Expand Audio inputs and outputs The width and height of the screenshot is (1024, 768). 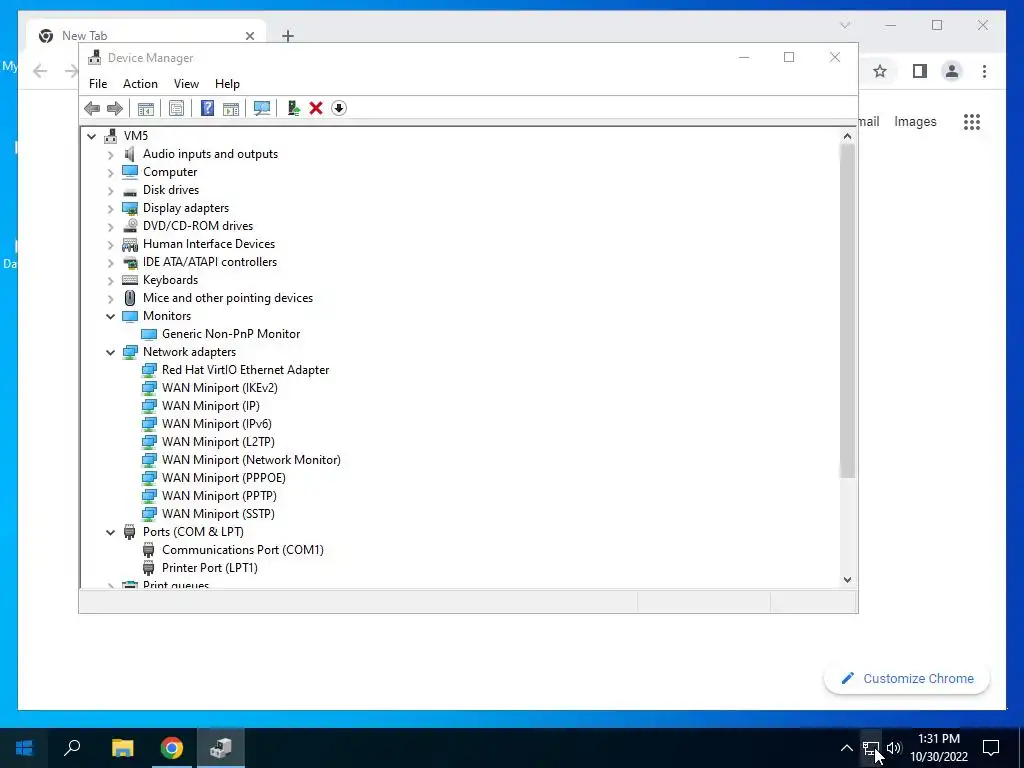coord(110,155)
